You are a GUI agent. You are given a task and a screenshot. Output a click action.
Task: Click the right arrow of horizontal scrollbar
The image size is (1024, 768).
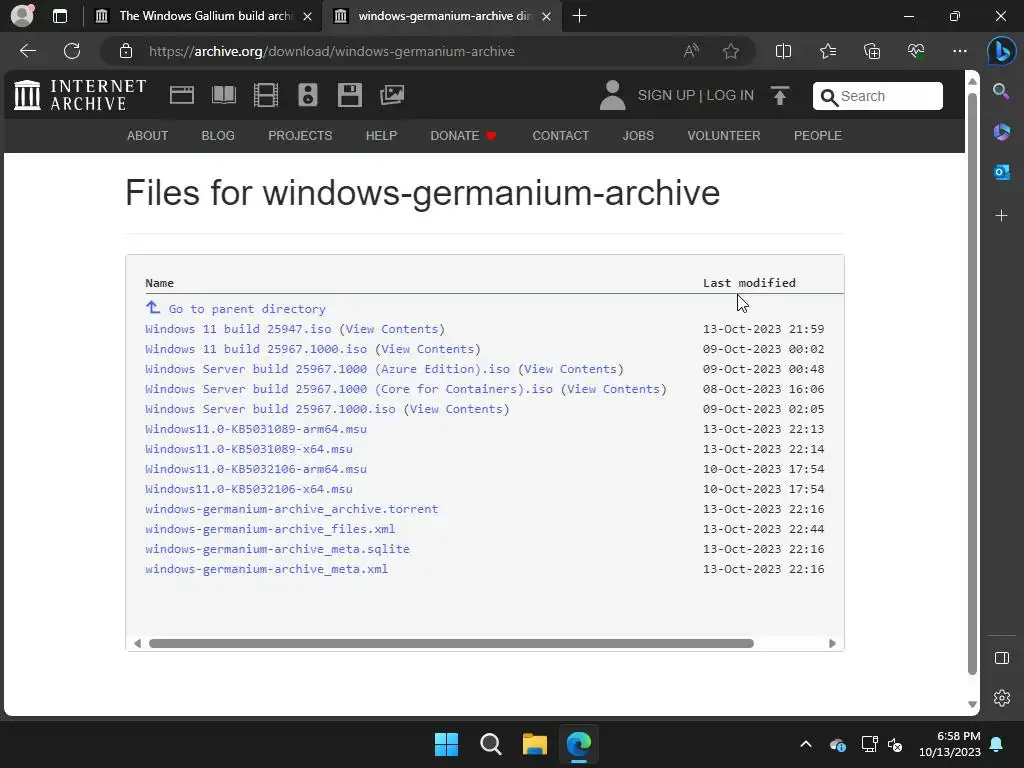[x=832, y=643]
